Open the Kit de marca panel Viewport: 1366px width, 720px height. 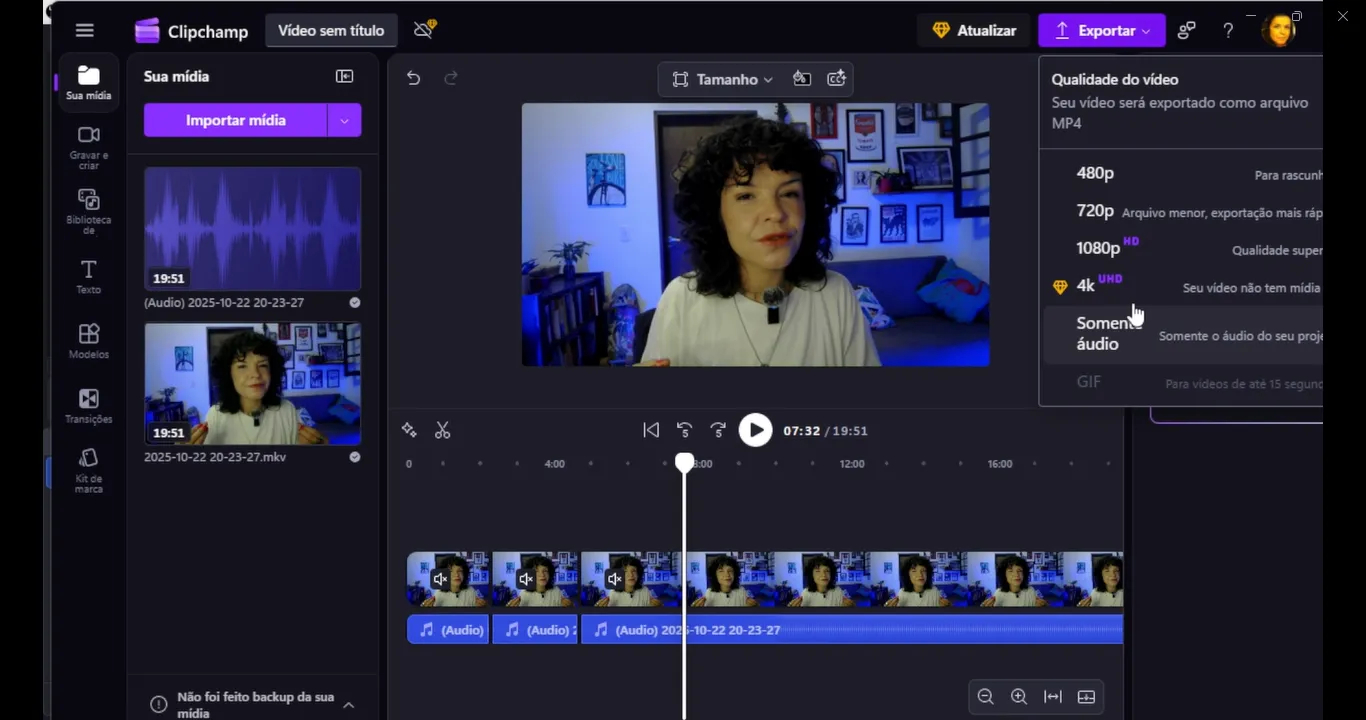(88, 470)
